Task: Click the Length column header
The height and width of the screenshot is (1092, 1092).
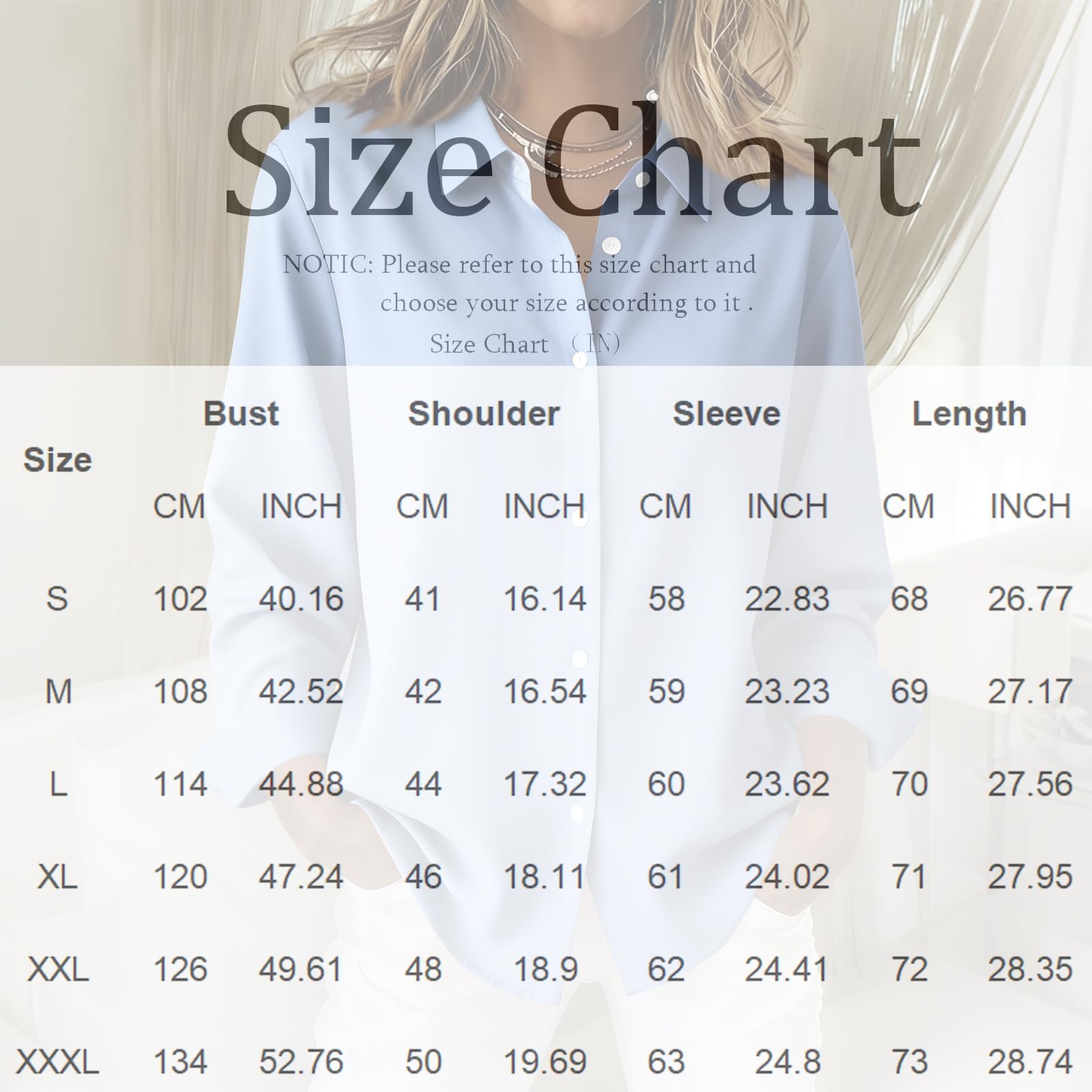Action: [x=969, y=414]
